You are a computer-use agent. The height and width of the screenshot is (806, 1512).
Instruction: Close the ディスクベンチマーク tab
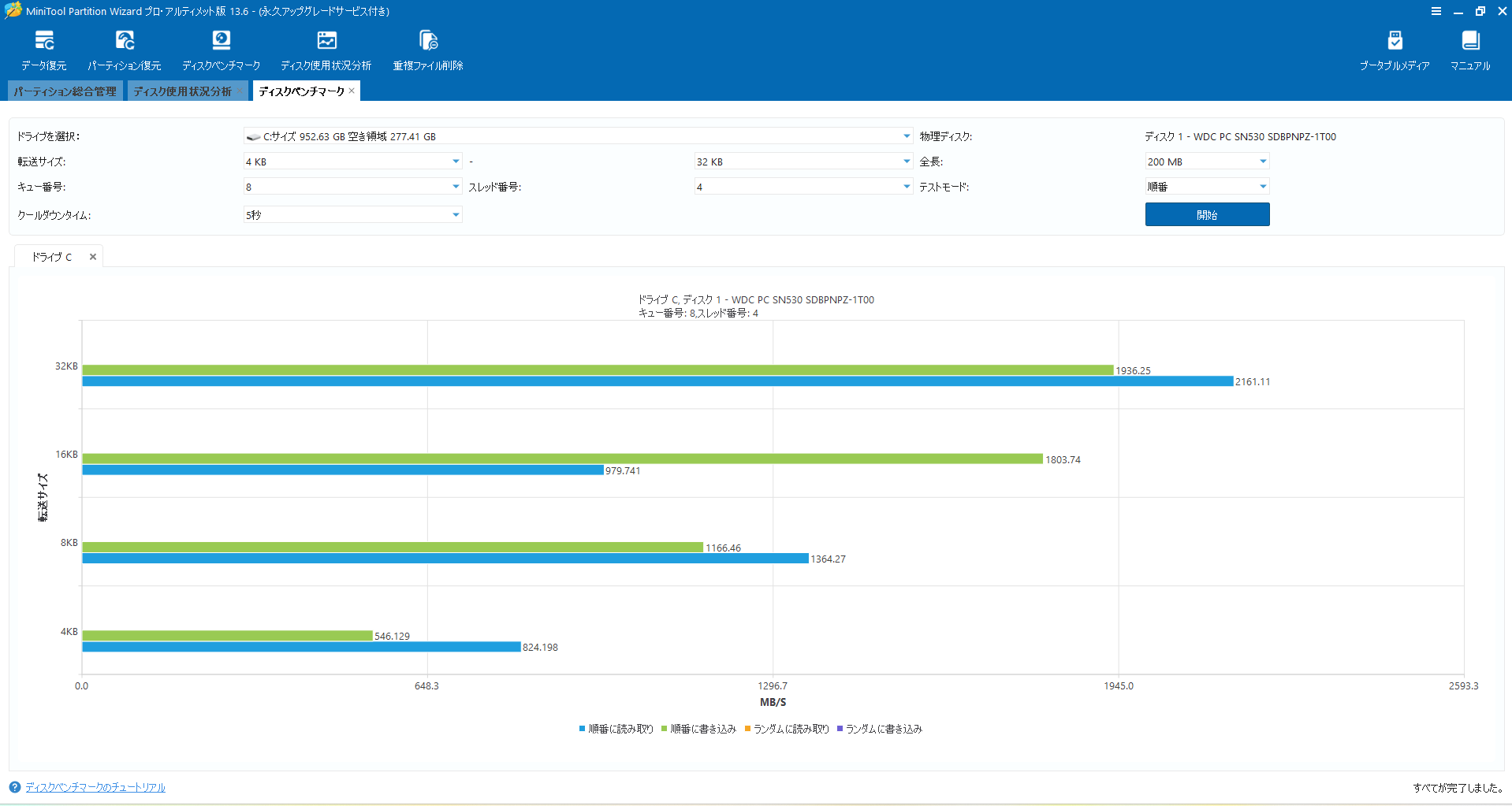[x=352, y=91]
